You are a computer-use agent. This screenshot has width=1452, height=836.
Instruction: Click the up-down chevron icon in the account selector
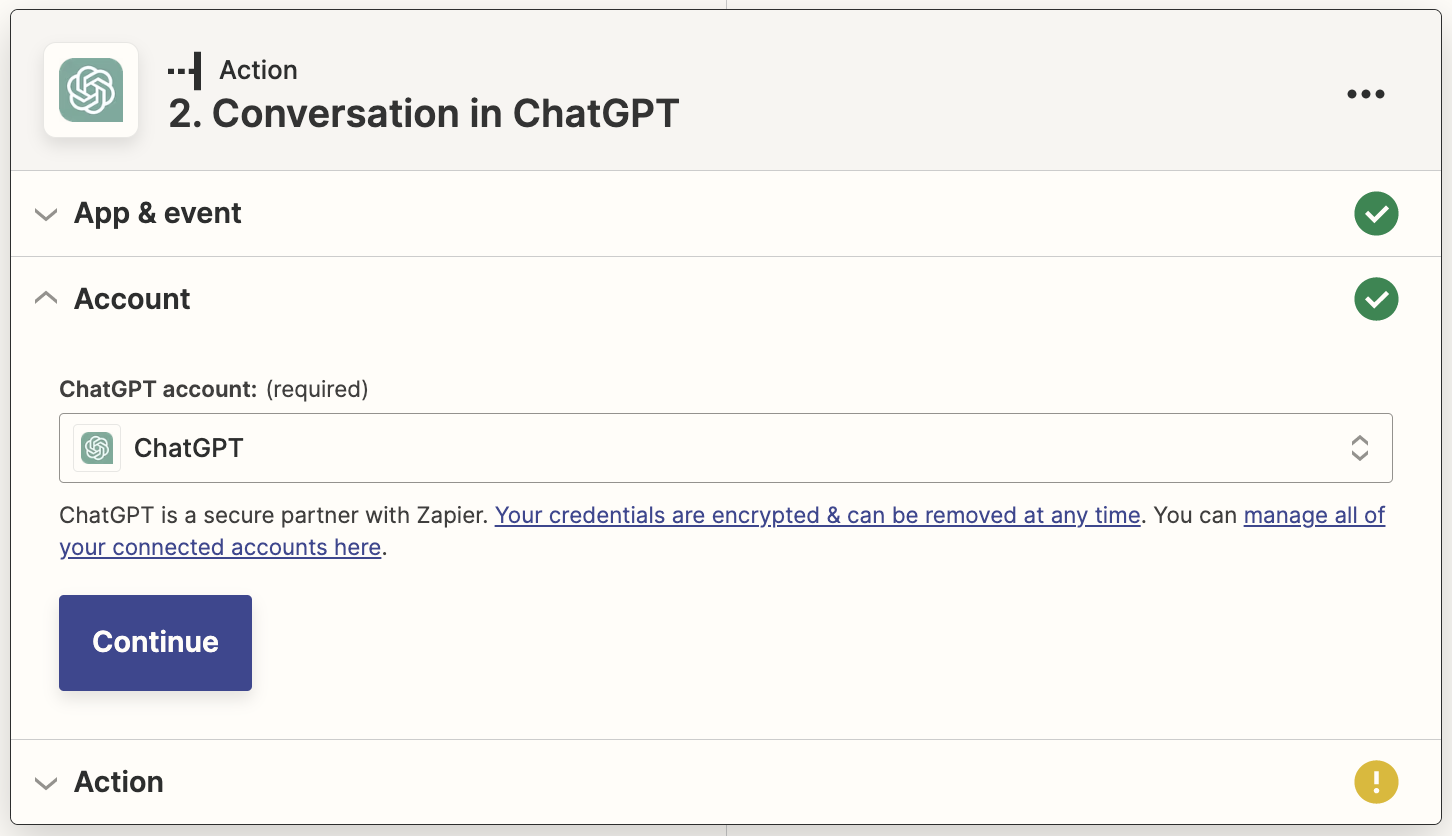tap(1359, 448)
